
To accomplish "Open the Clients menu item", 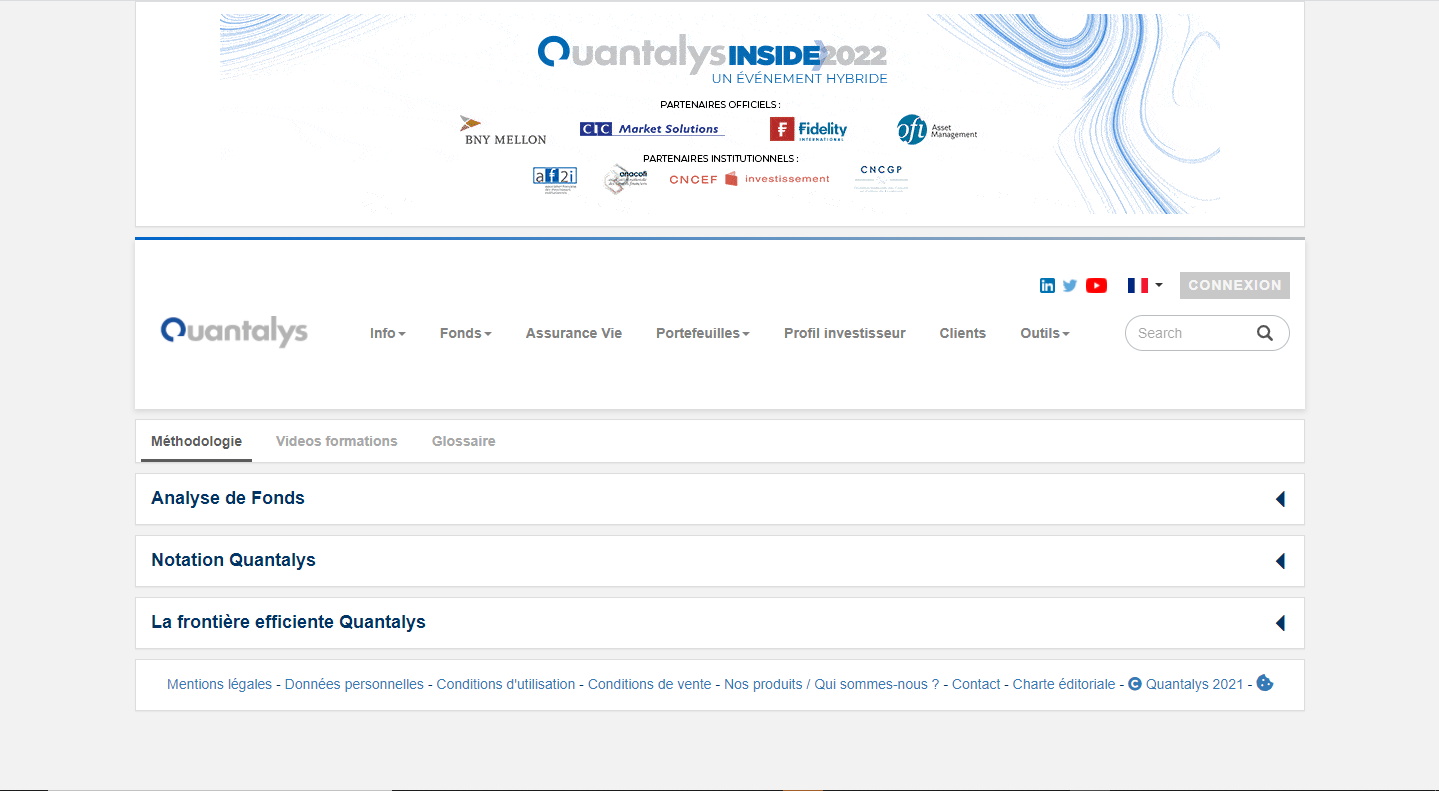I will 963,333.
